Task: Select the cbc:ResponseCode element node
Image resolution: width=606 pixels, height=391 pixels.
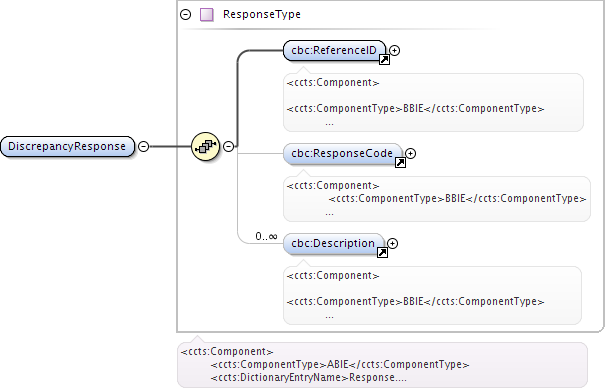Action: [x=343, y=154]
